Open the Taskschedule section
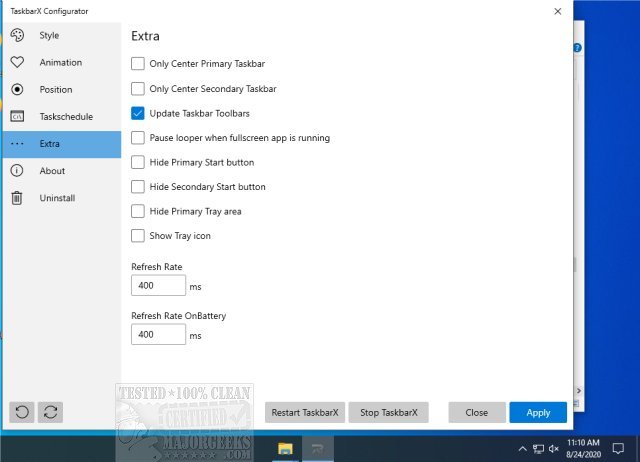The height and width of the screenshot is (462, 640). (x=62, y=116)
